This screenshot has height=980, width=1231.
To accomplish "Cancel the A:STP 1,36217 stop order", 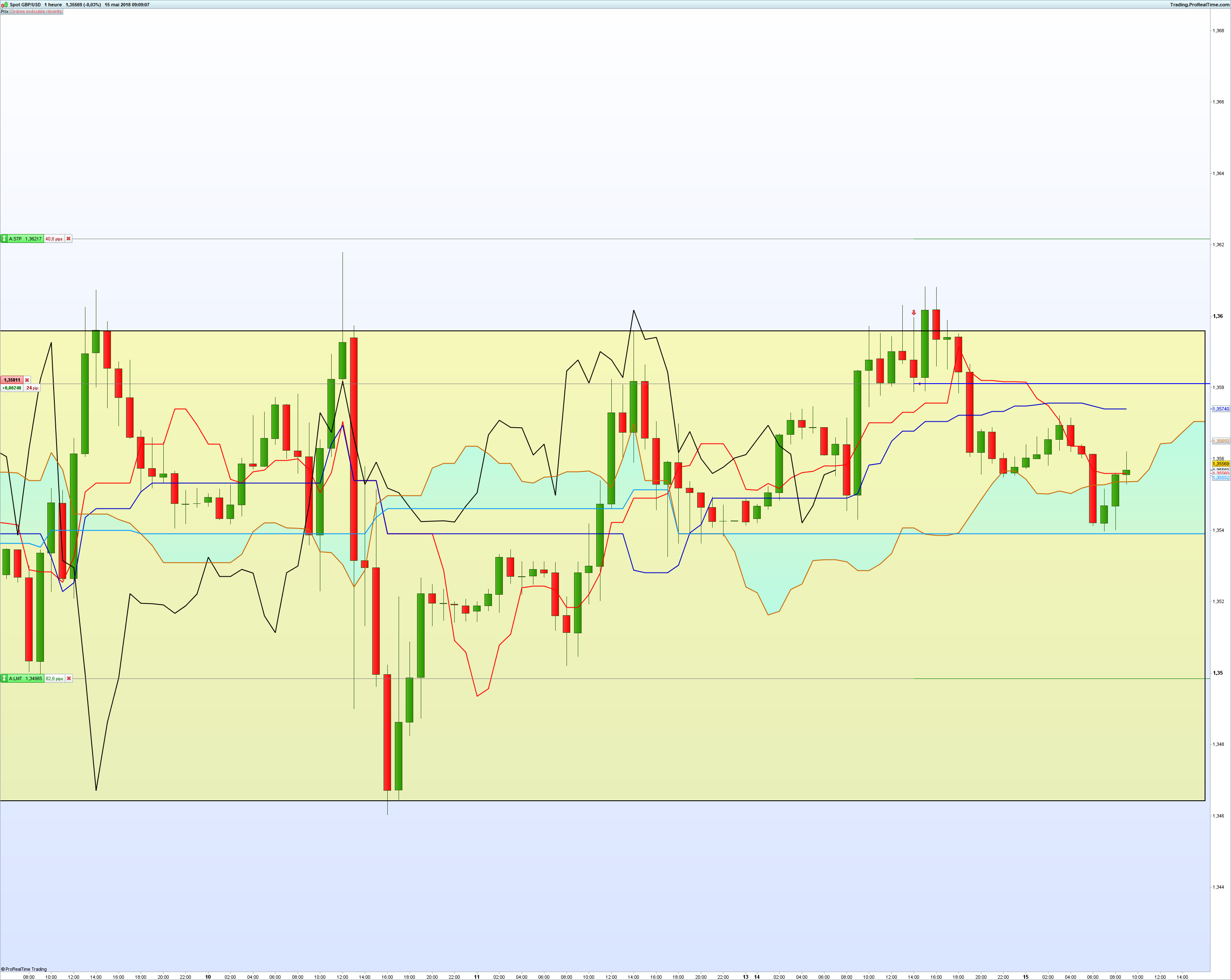I will coord(69,239).
